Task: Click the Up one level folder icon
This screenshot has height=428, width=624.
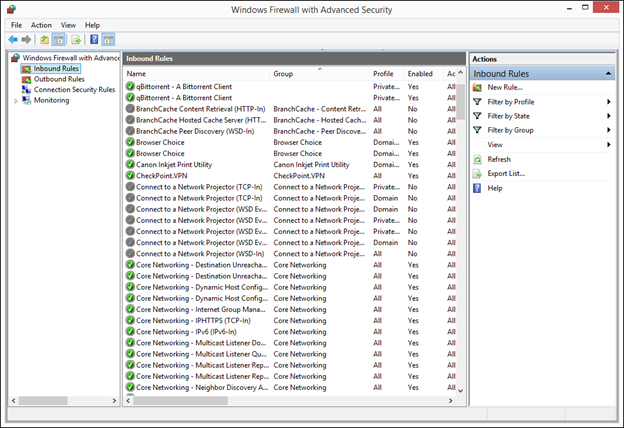Action: click(45, 39)
